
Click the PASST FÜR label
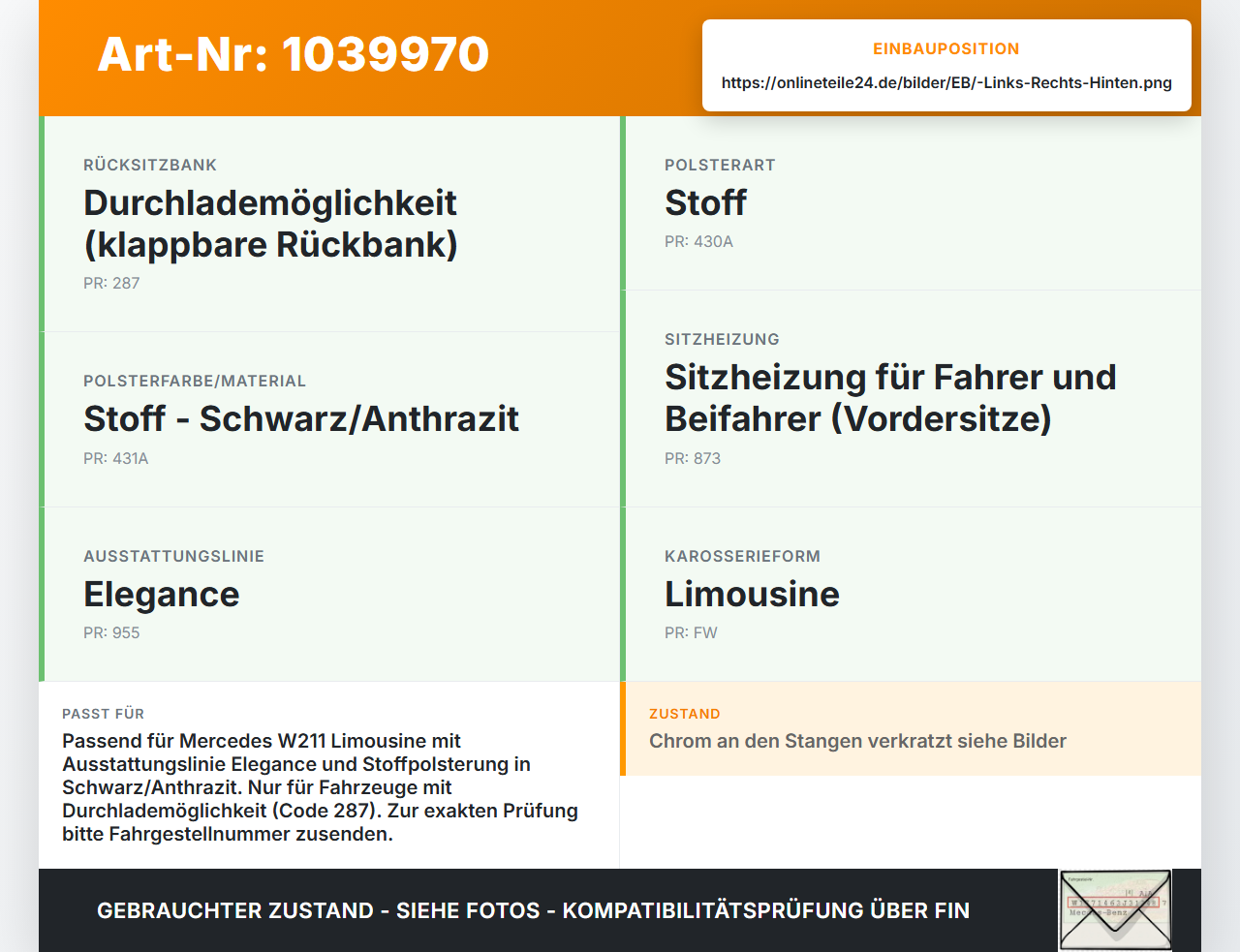(x=103, y=714)
